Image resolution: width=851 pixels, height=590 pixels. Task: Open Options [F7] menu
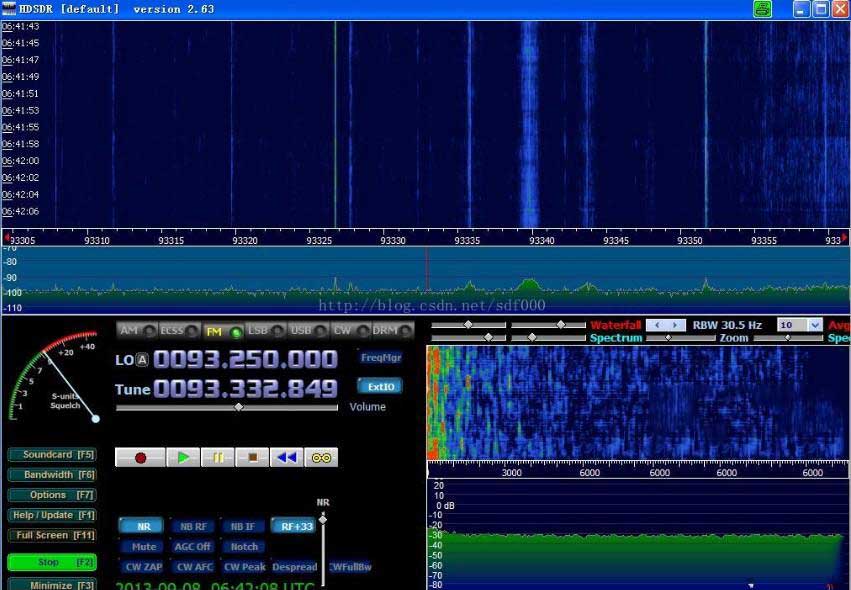[x=53, y=495]
